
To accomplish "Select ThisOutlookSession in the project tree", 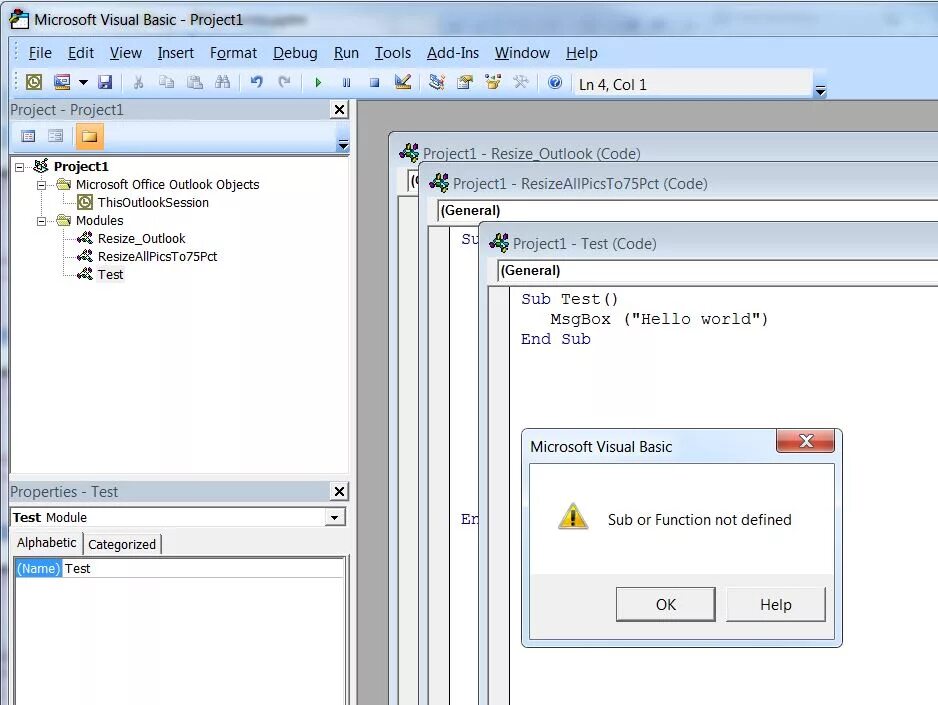I will pos(153,203).
